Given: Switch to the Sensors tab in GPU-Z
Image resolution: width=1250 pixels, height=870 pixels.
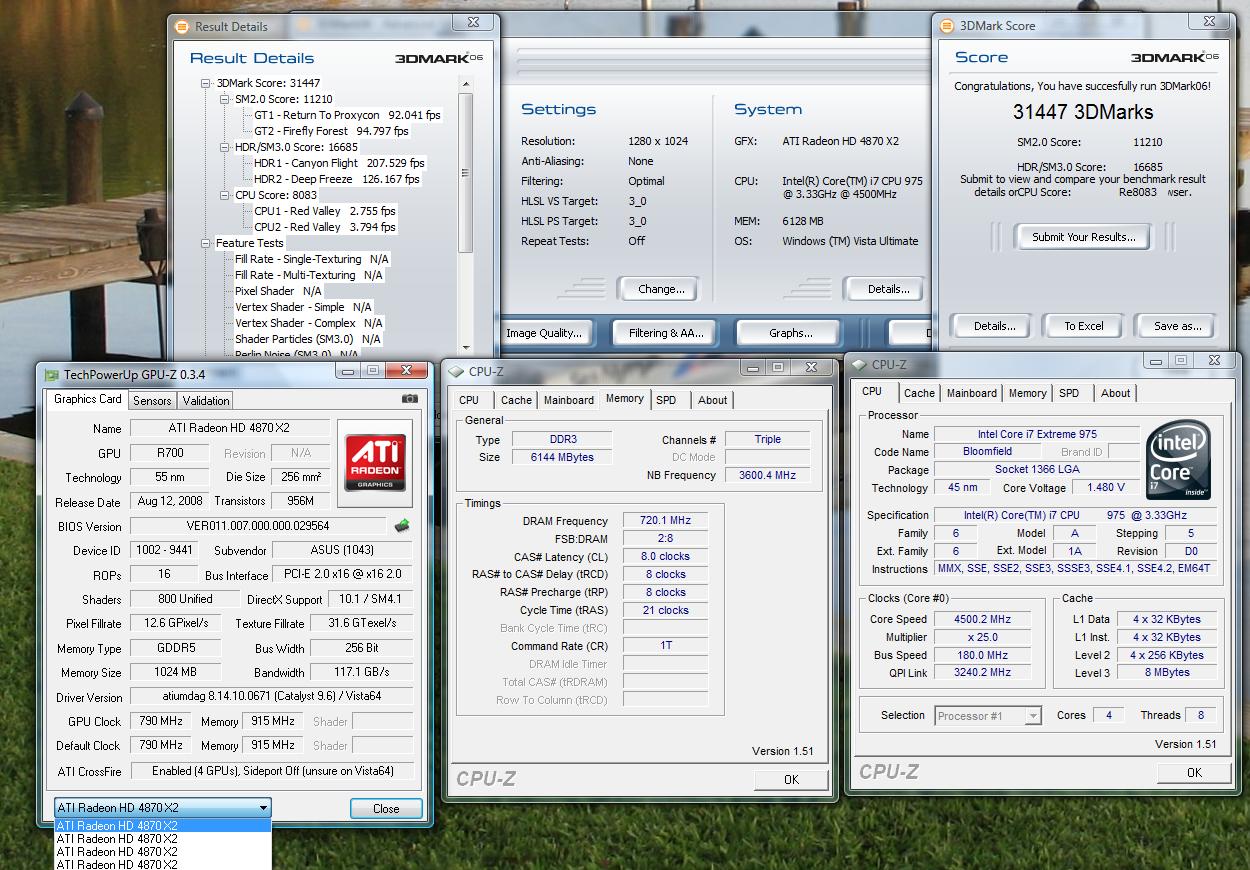Looking at the screenshot, I should [x=152, y=400].
